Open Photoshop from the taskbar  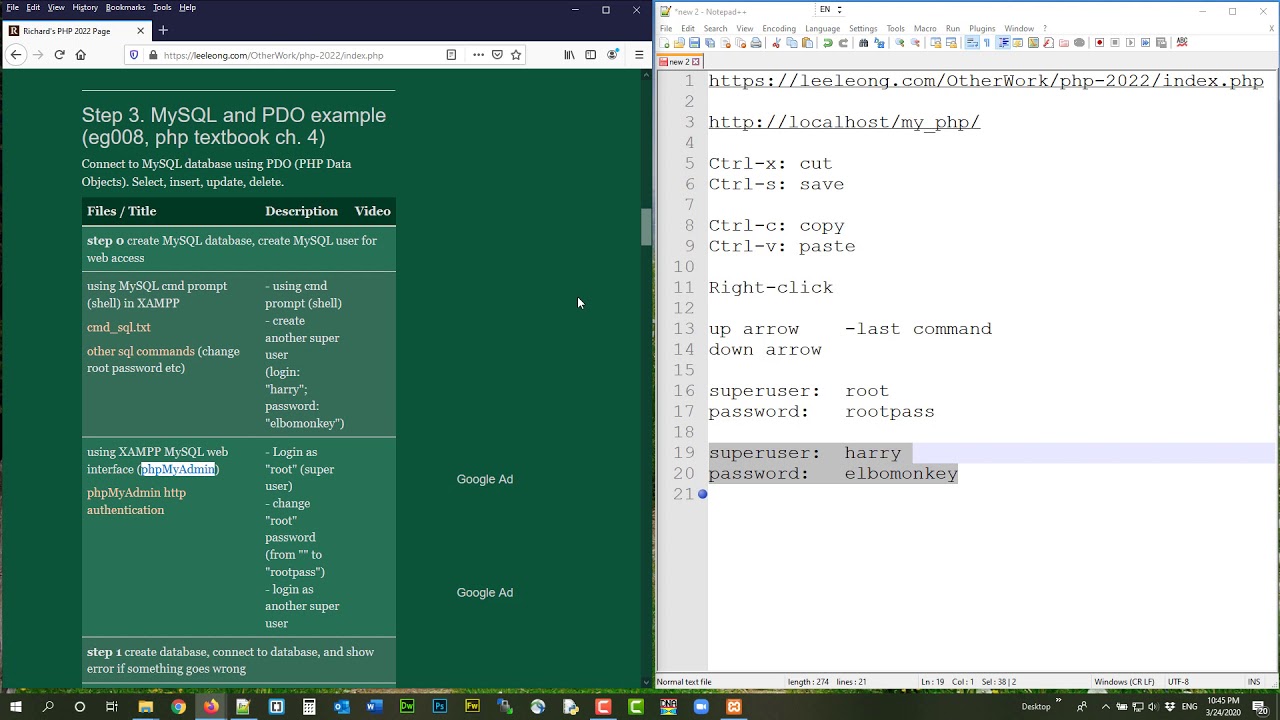[x=439, y=707]
